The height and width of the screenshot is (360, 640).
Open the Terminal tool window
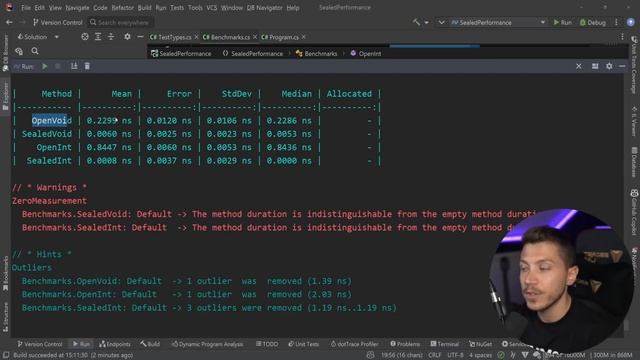pos(444,344)
